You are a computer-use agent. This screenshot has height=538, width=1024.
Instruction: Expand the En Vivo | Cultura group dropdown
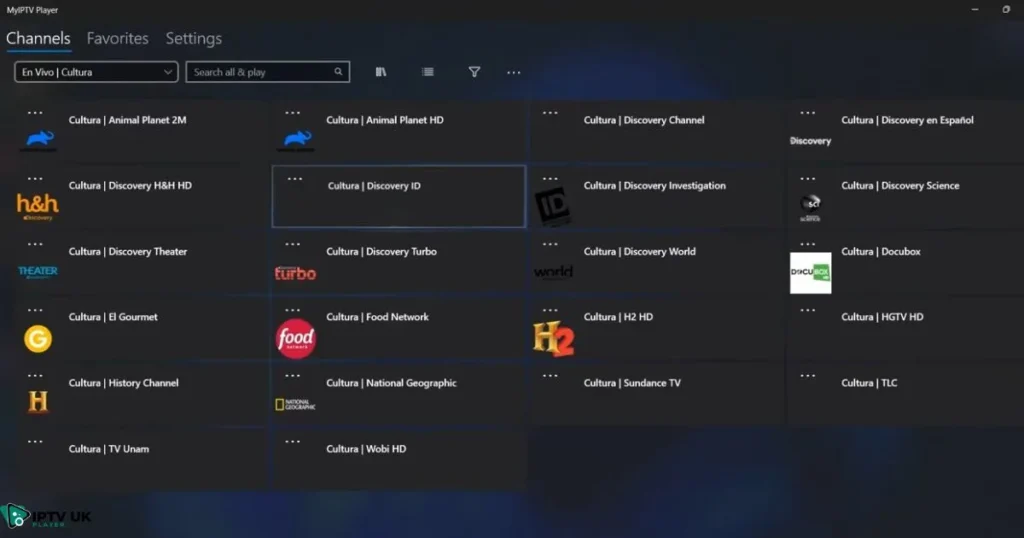click(x=96, y=72)
